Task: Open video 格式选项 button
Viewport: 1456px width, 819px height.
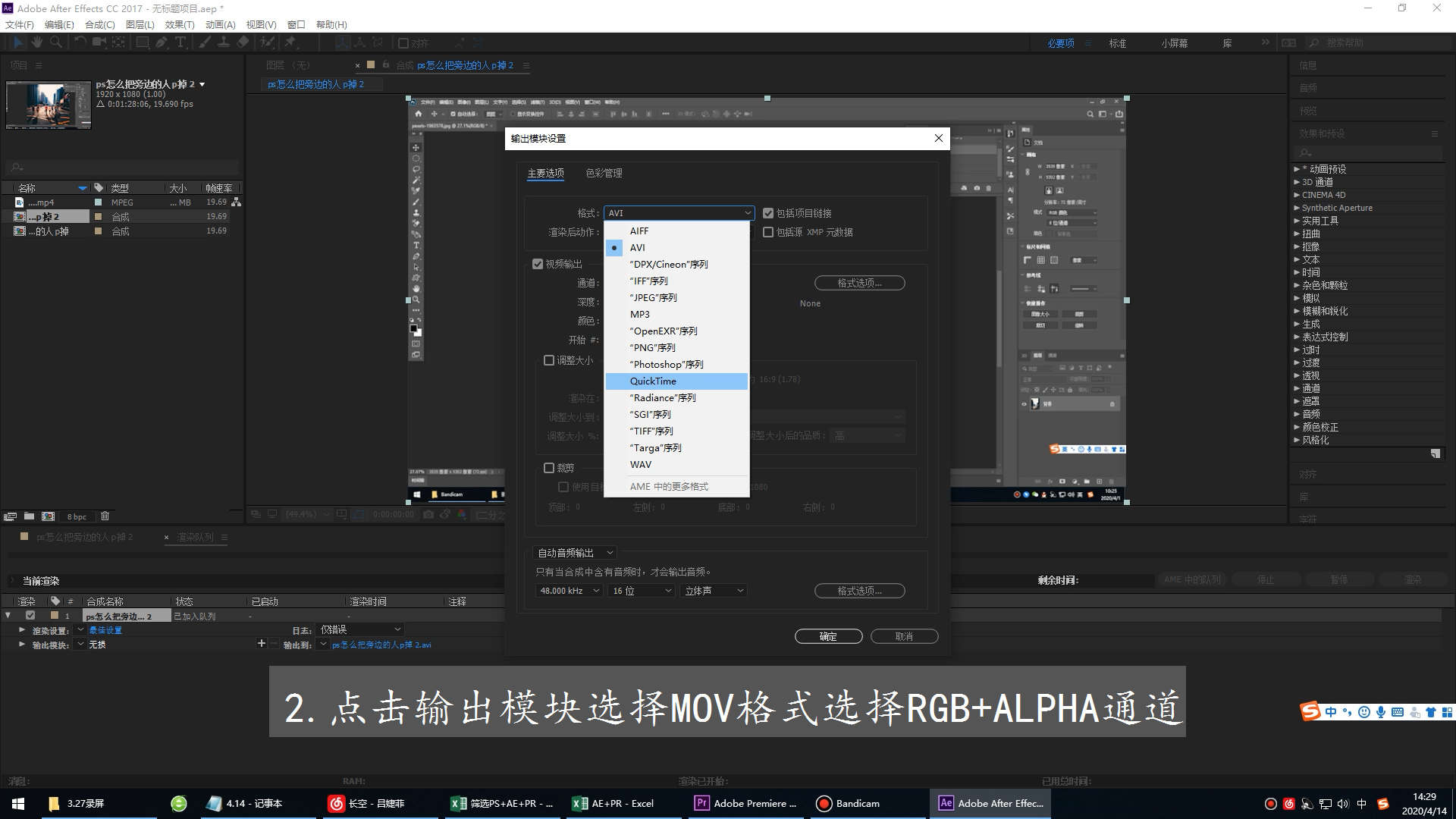Action: point(859,283)
